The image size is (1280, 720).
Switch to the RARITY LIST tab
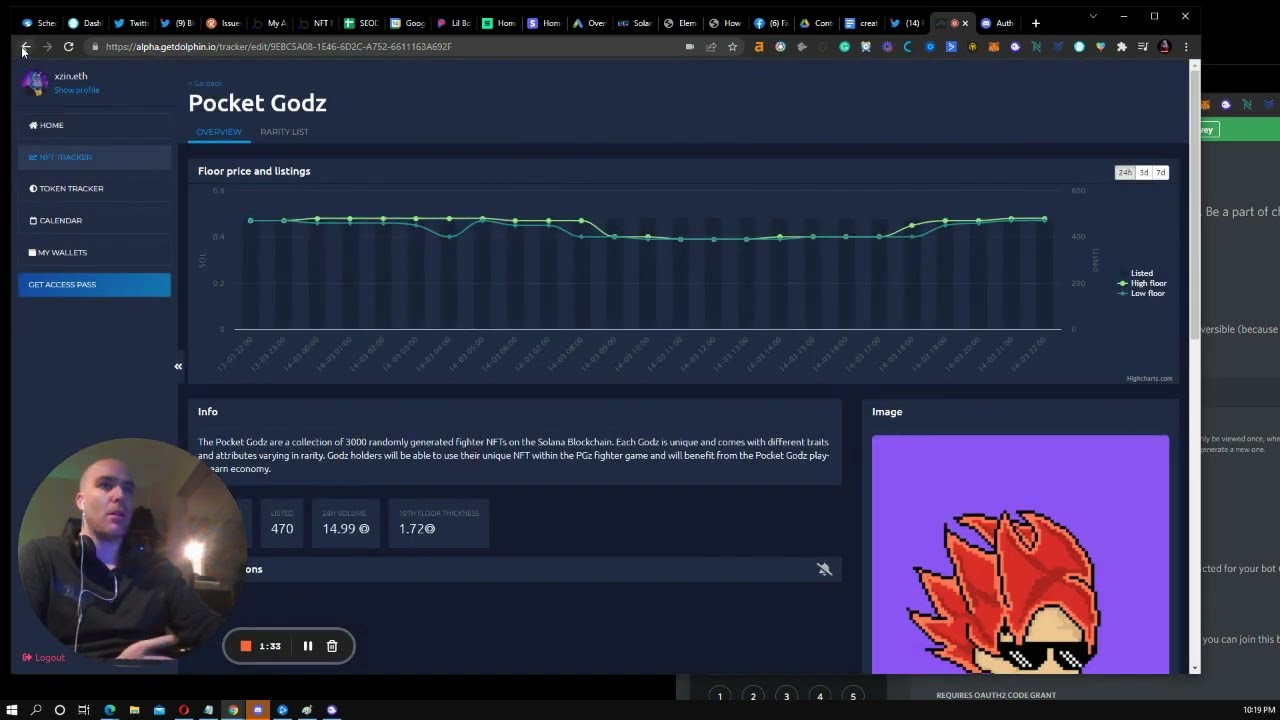pyautogui.click(x=284, y=132)
